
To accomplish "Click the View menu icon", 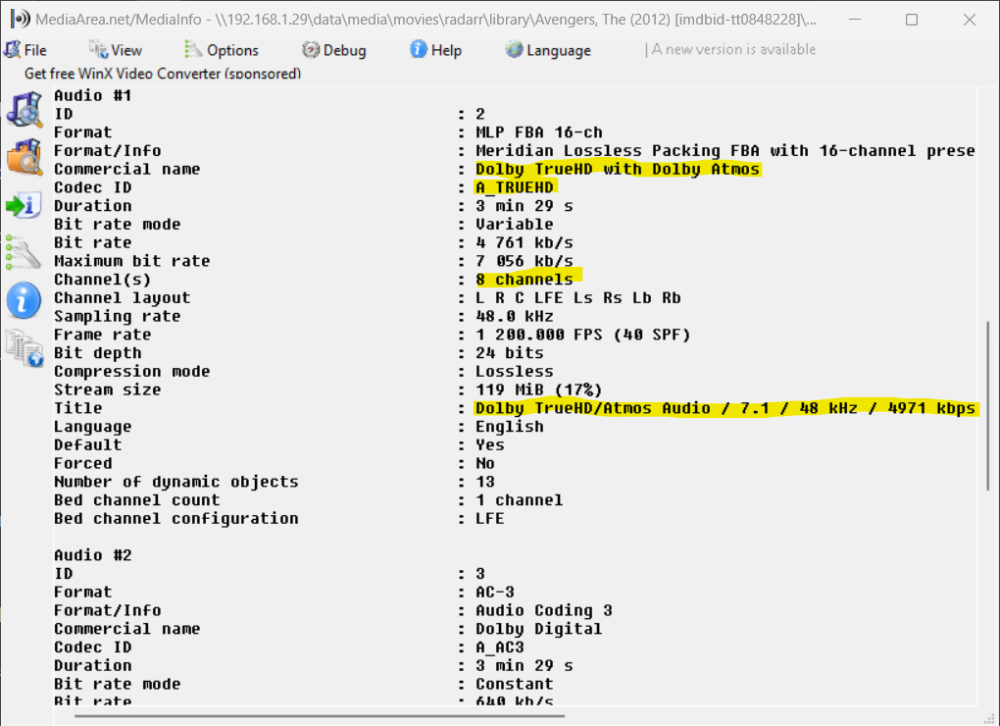I will coord(98,49).
